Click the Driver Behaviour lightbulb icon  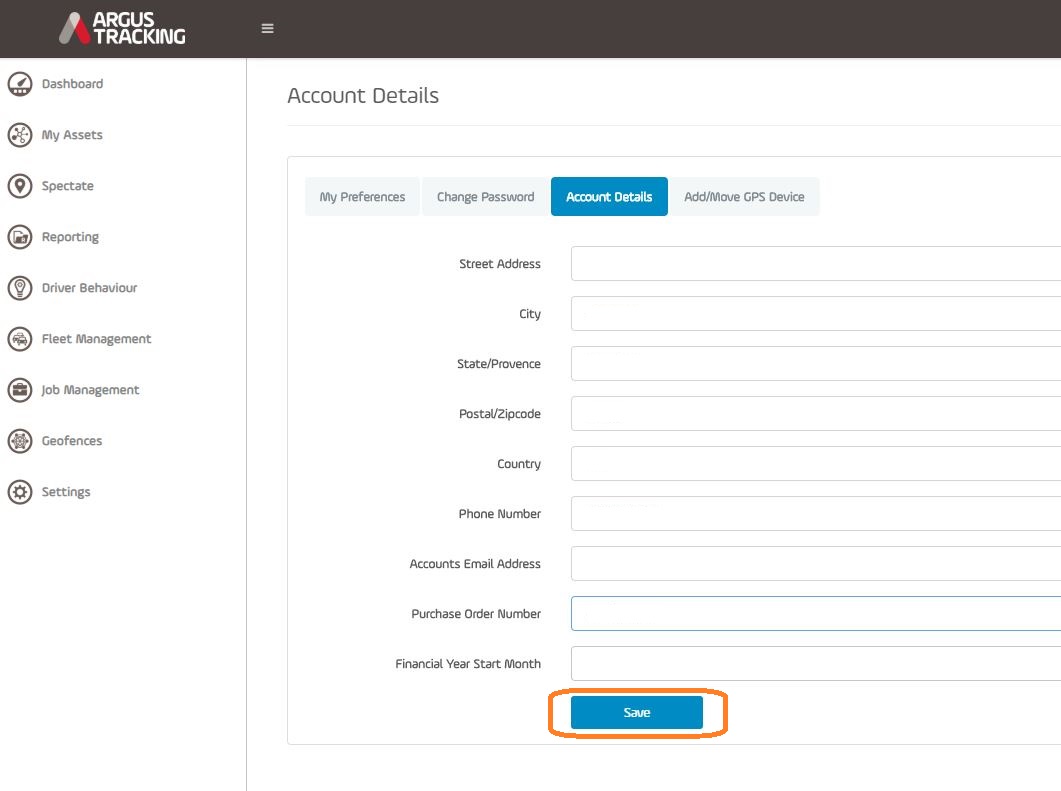(x=20, y=288)
